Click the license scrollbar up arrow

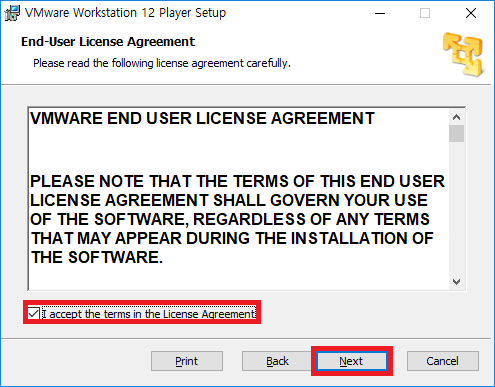(x=456, y=117)
